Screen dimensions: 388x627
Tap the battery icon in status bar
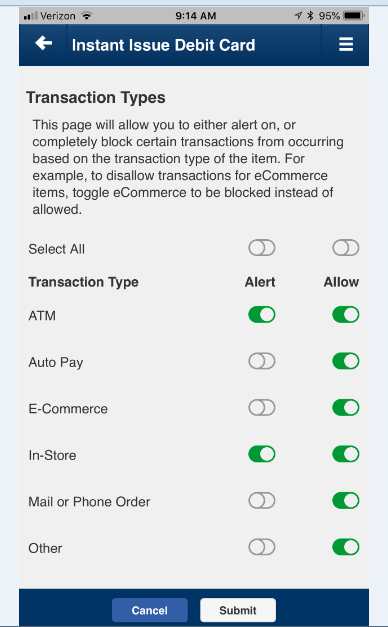click(x=353, y=16)
